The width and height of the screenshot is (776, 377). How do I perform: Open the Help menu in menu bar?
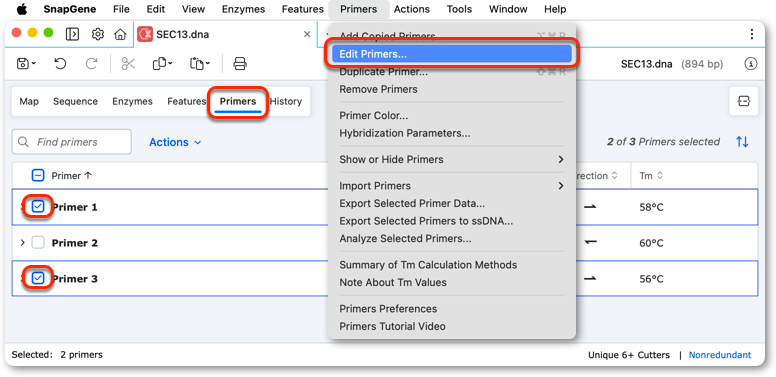[555, 9]
